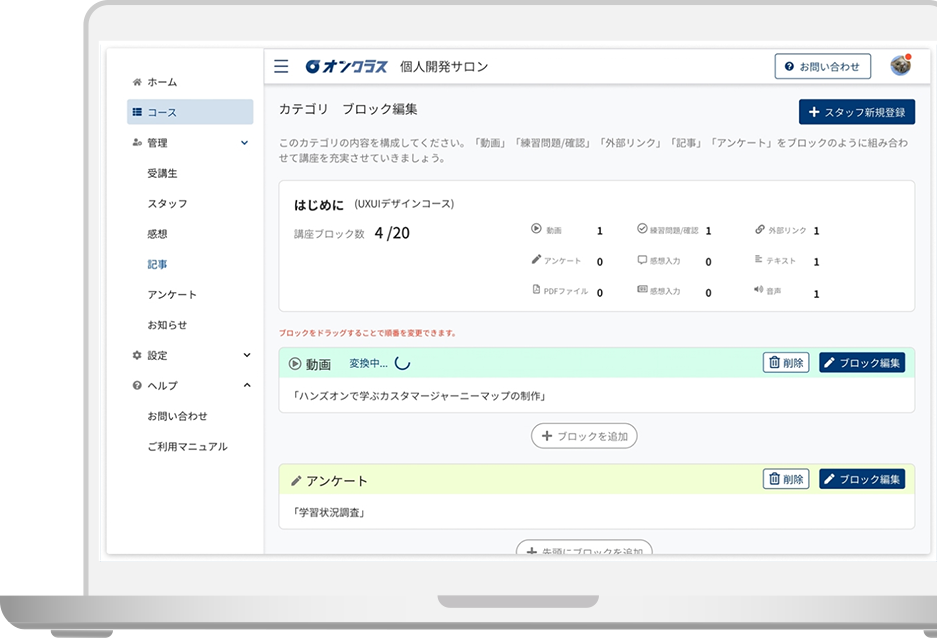Click the 変換中 loading spinner
The height and width of the screenshot is (638, 937).
coord(402,363)
